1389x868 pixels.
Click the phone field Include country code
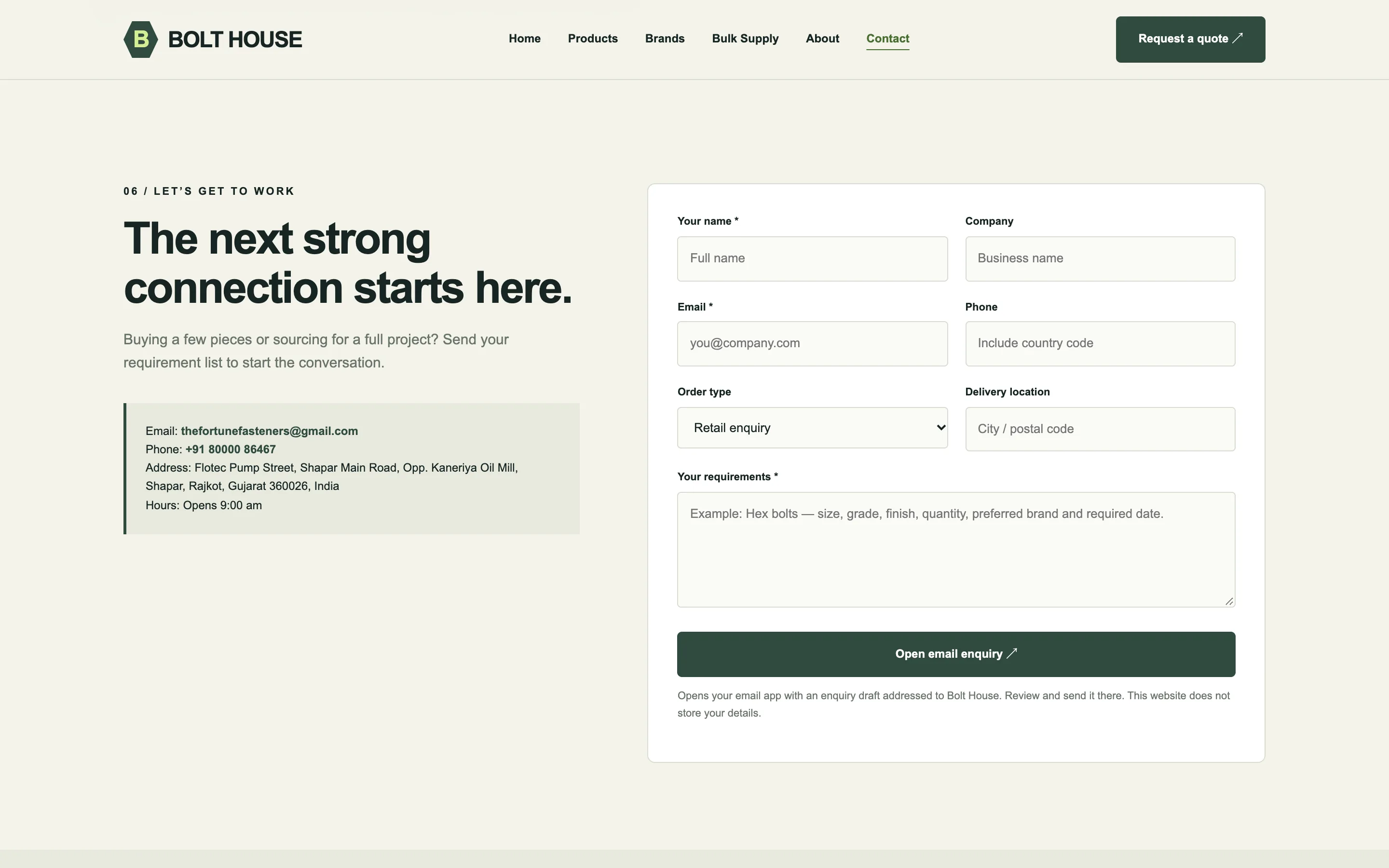[1100, 343]
